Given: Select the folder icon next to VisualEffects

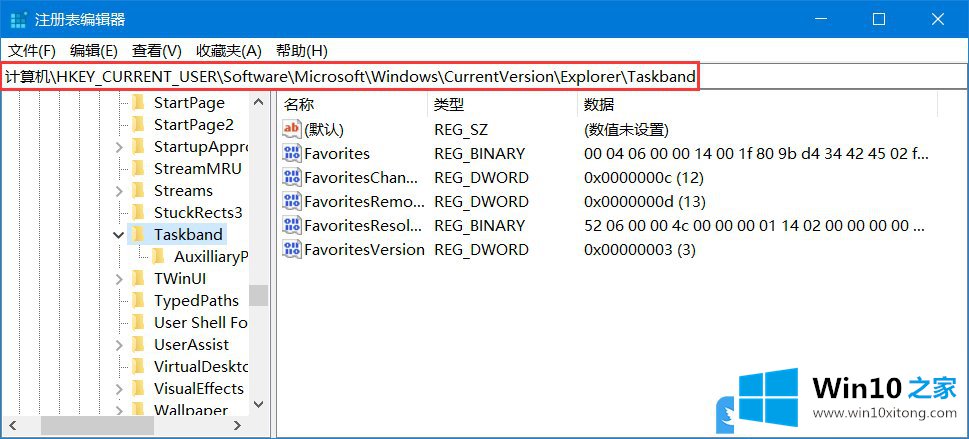Looking at the screenshot, I should tap(138, 389).
